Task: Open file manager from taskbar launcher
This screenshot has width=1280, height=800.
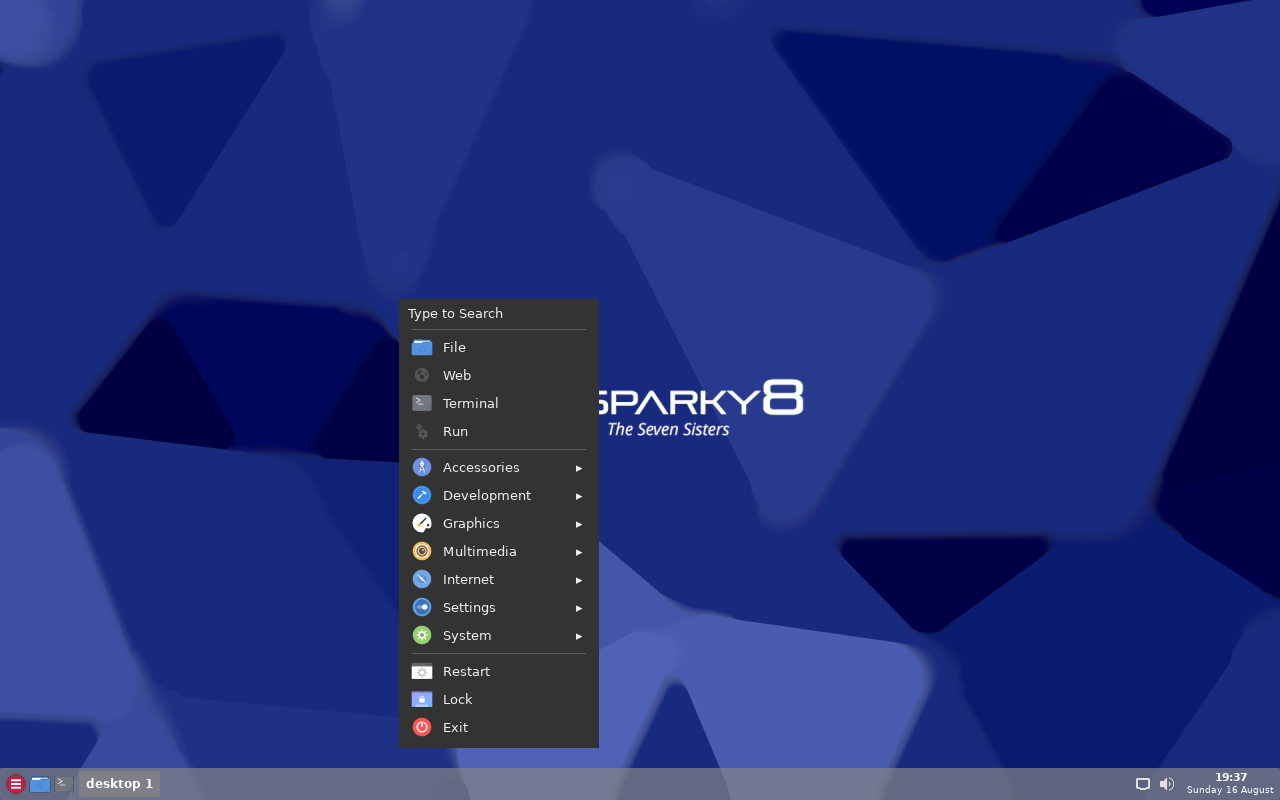Action: (x=40, y=784)
